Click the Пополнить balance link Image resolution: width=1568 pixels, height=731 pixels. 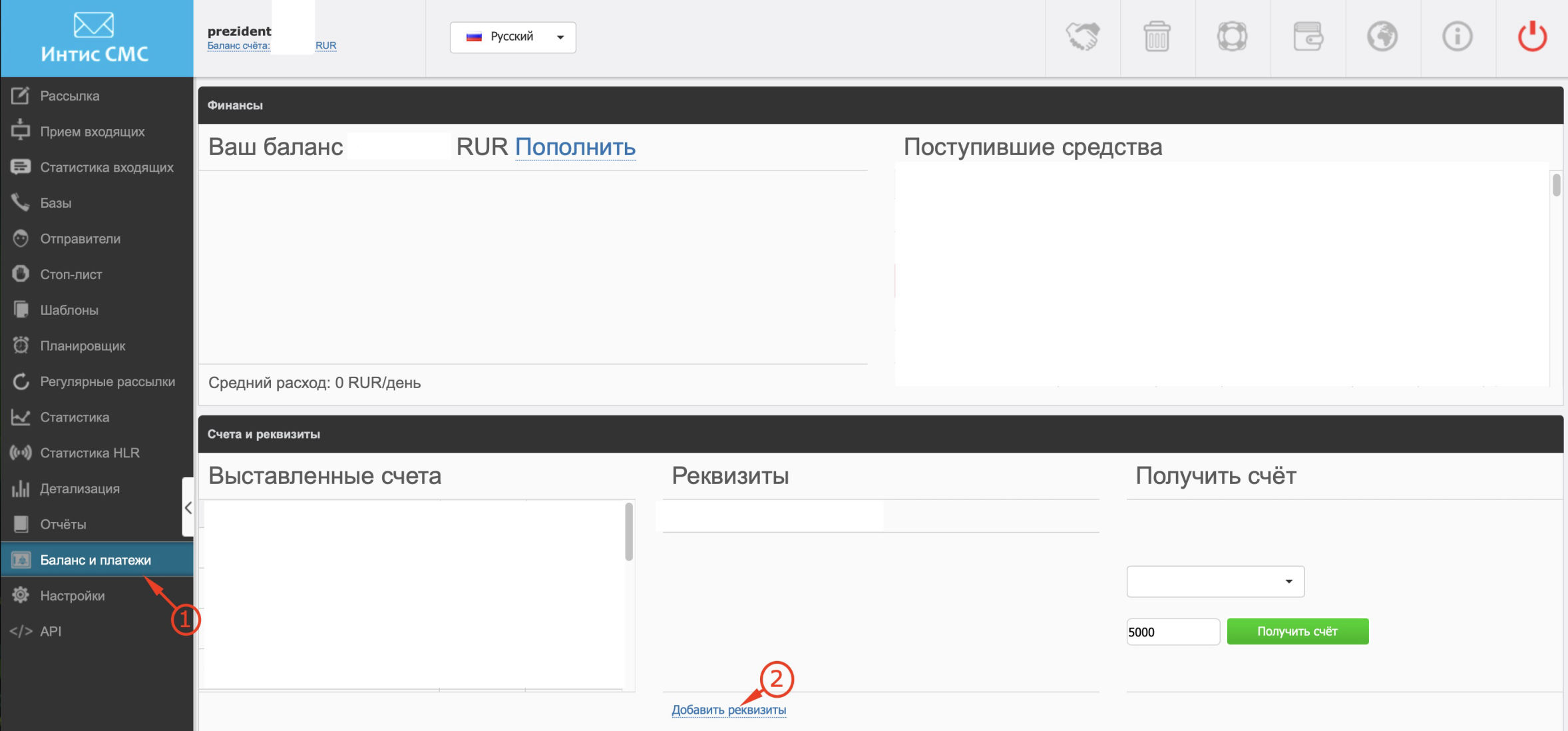click(575, 147)
